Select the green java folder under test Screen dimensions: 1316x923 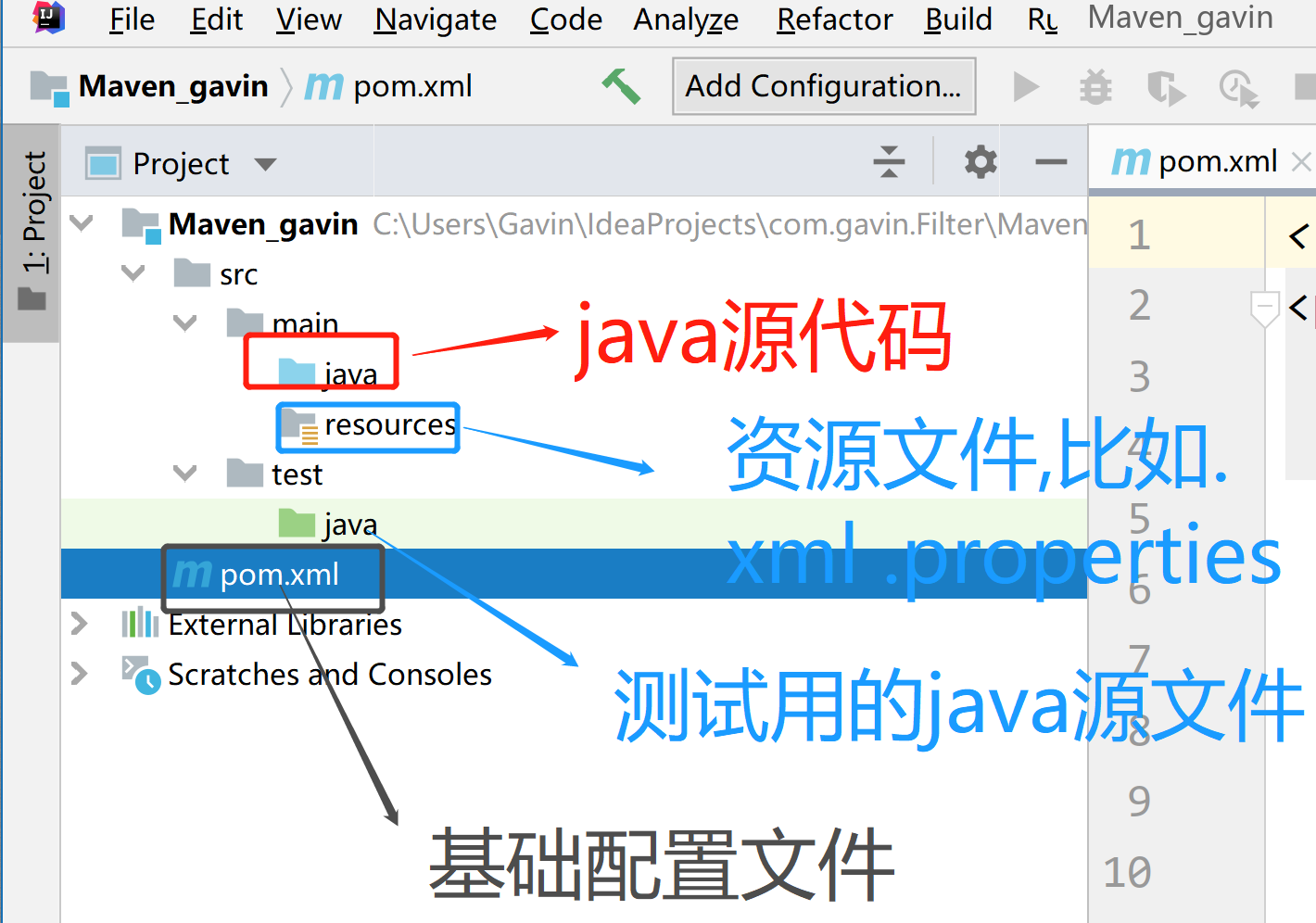pyautogui.click(x=328, y=525)
